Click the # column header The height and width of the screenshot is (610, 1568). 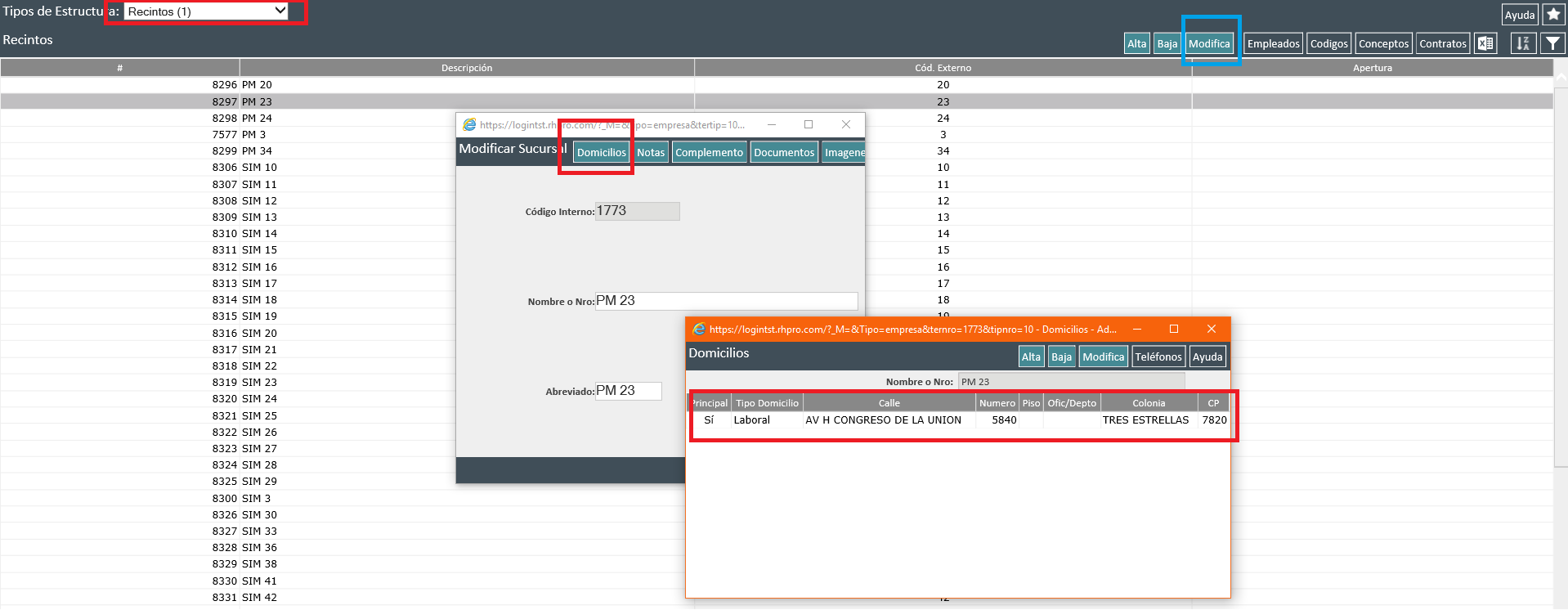[119, 68]
